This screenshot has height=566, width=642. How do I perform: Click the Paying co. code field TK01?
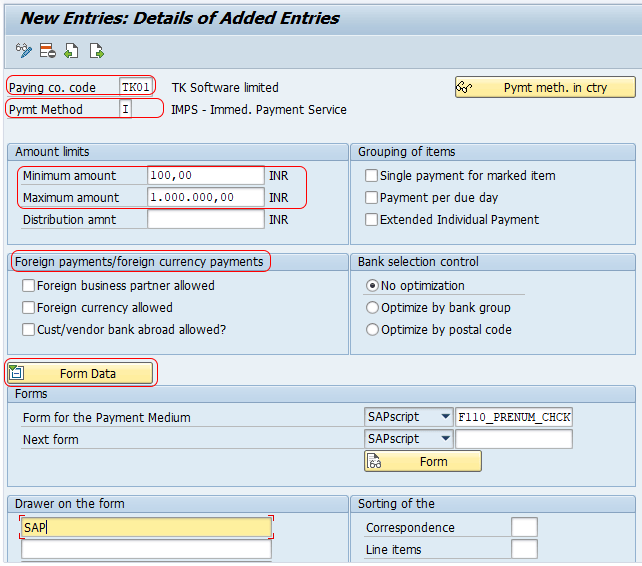(136, 87)
